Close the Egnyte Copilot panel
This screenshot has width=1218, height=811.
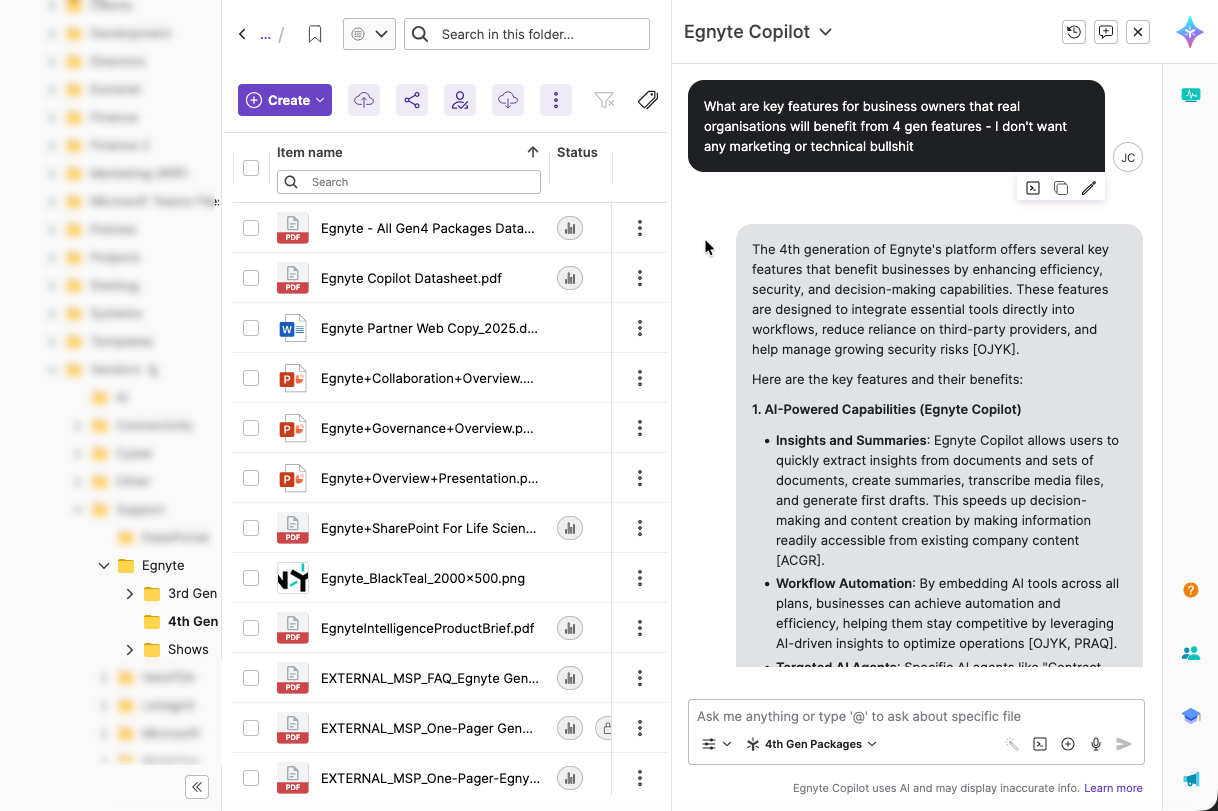pos(1138,32)
